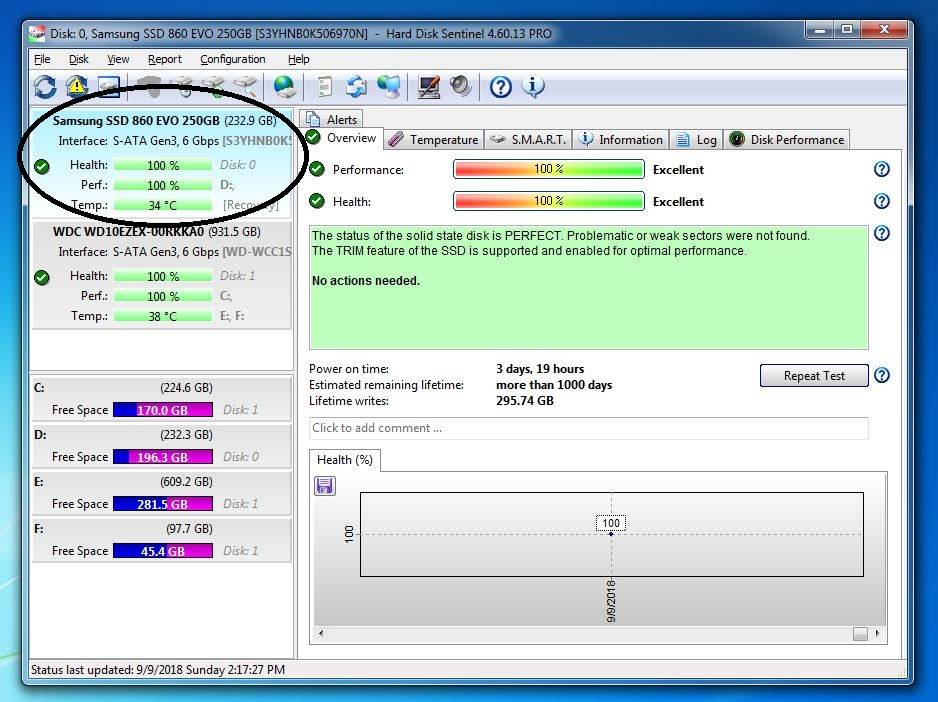Click the question mark Help toolbar icon
The width and height of the screenshot is (938, 702).
(x=501, y=87)
